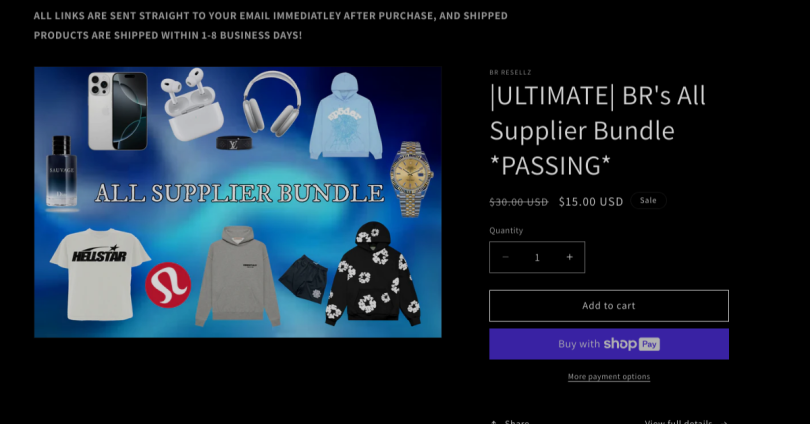The height and width of the screenshot is (424, 810).
Task: Click the black floral Denim Tears hoodie
Action: tap(372, 274)
